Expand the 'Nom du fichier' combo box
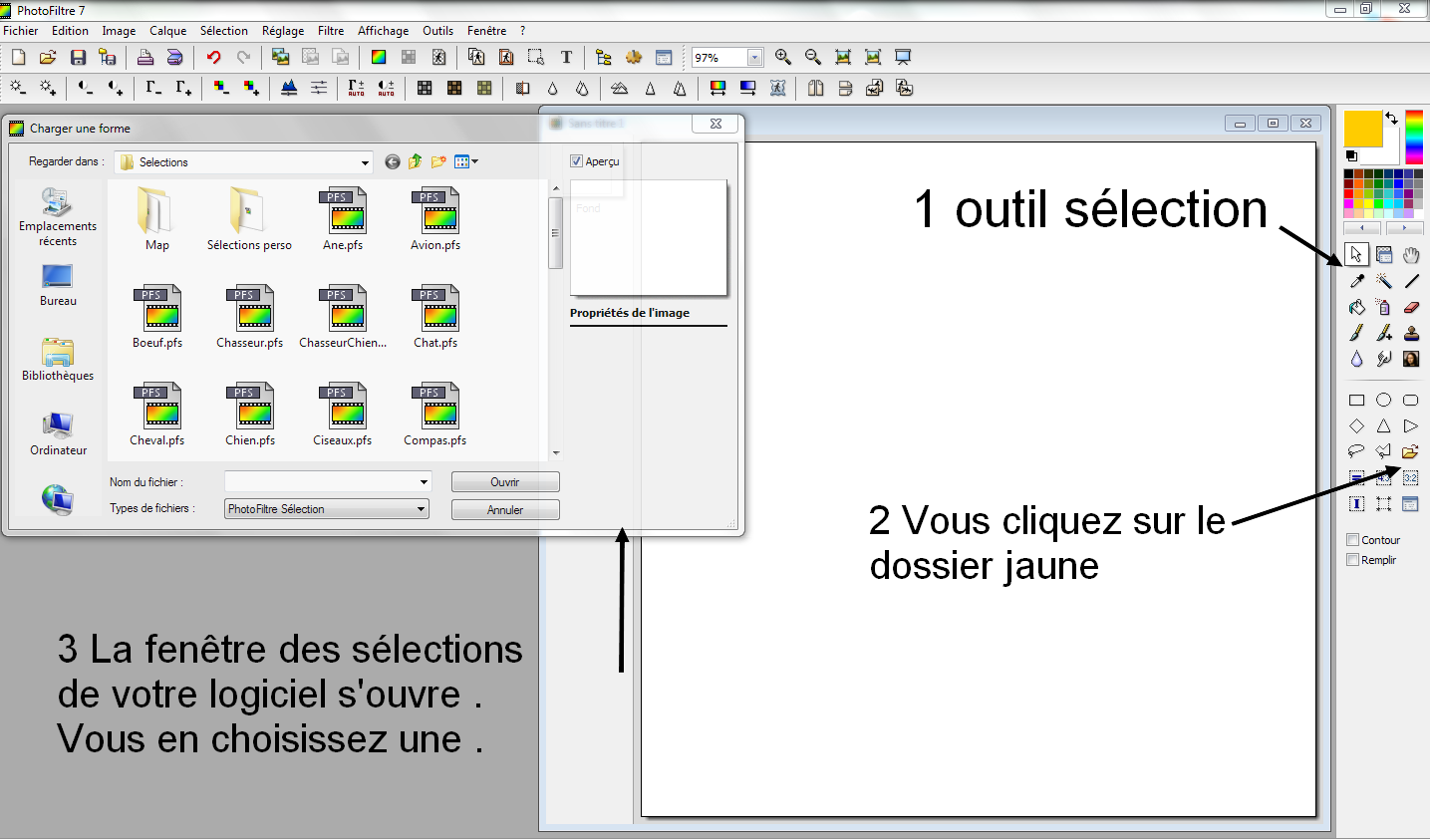Image resolution: width=1430 pixels, height=840 pixels. click(x=424, y=482)
